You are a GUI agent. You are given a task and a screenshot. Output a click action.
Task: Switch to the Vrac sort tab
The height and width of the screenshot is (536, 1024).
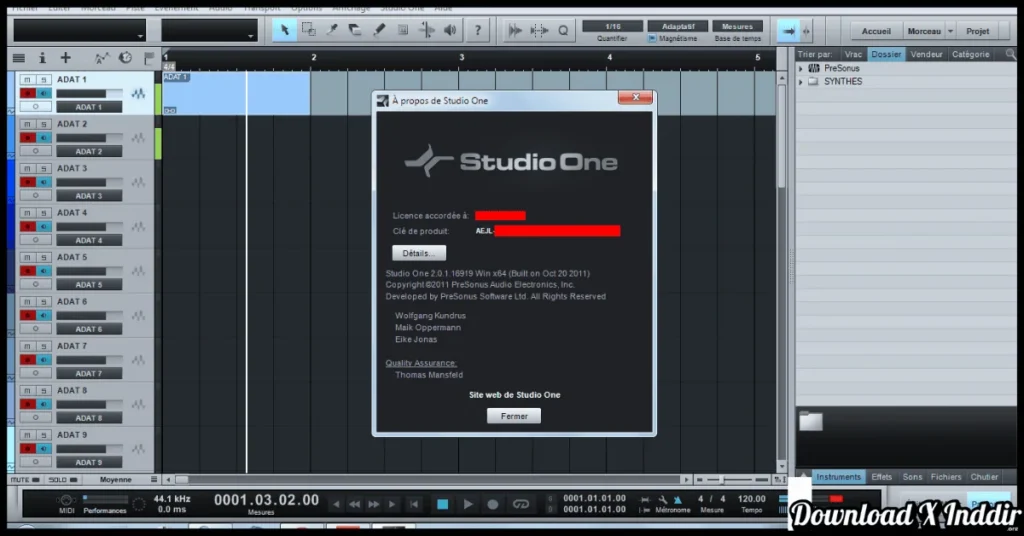[x=853, y=54]
